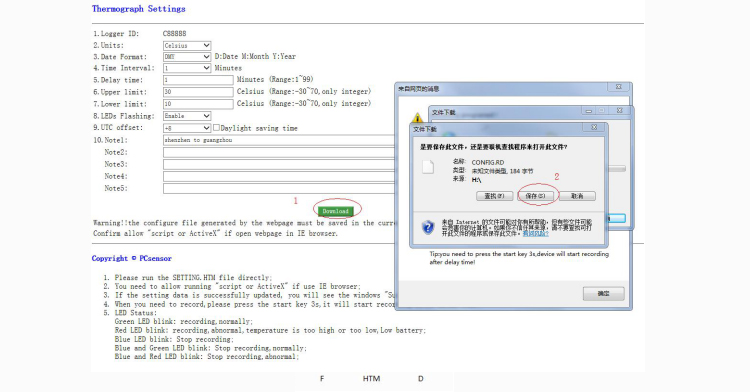The image size is (750, 392).
Task: Click the Delay time input field
Action: point(198,80)
